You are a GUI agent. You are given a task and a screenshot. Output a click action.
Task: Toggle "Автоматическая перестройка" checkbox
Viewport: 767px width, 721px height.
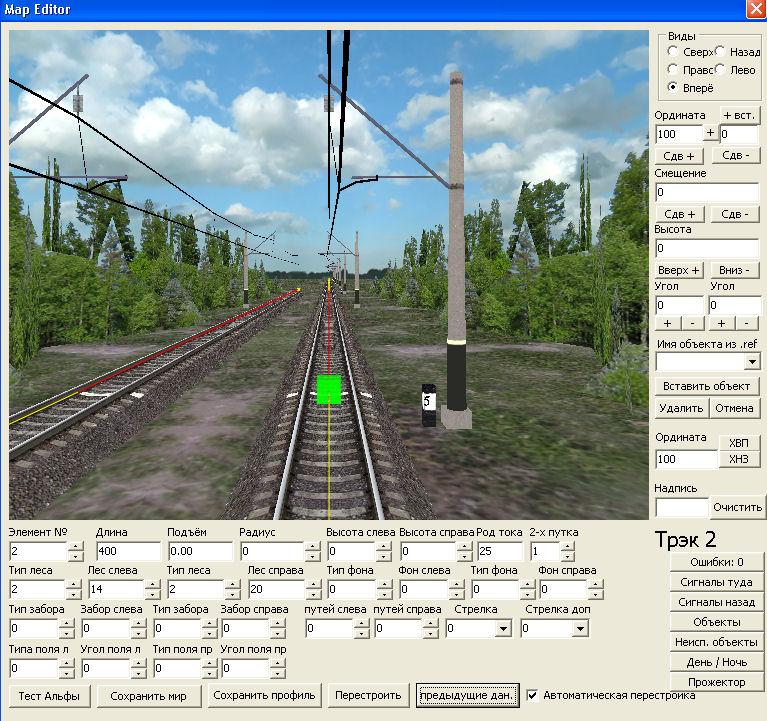(533, 695)
